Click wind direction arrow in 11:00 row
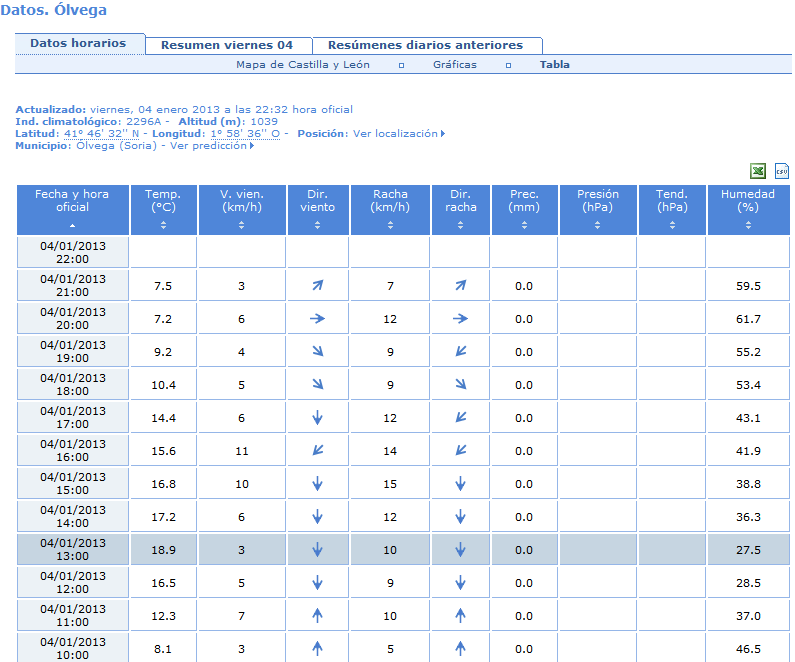795x662 pixels. point(317,615)
